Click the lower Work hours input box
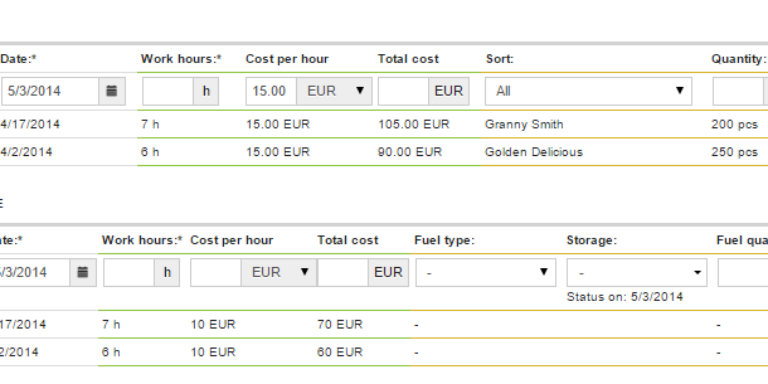768x384 pixels. point(129,272)
